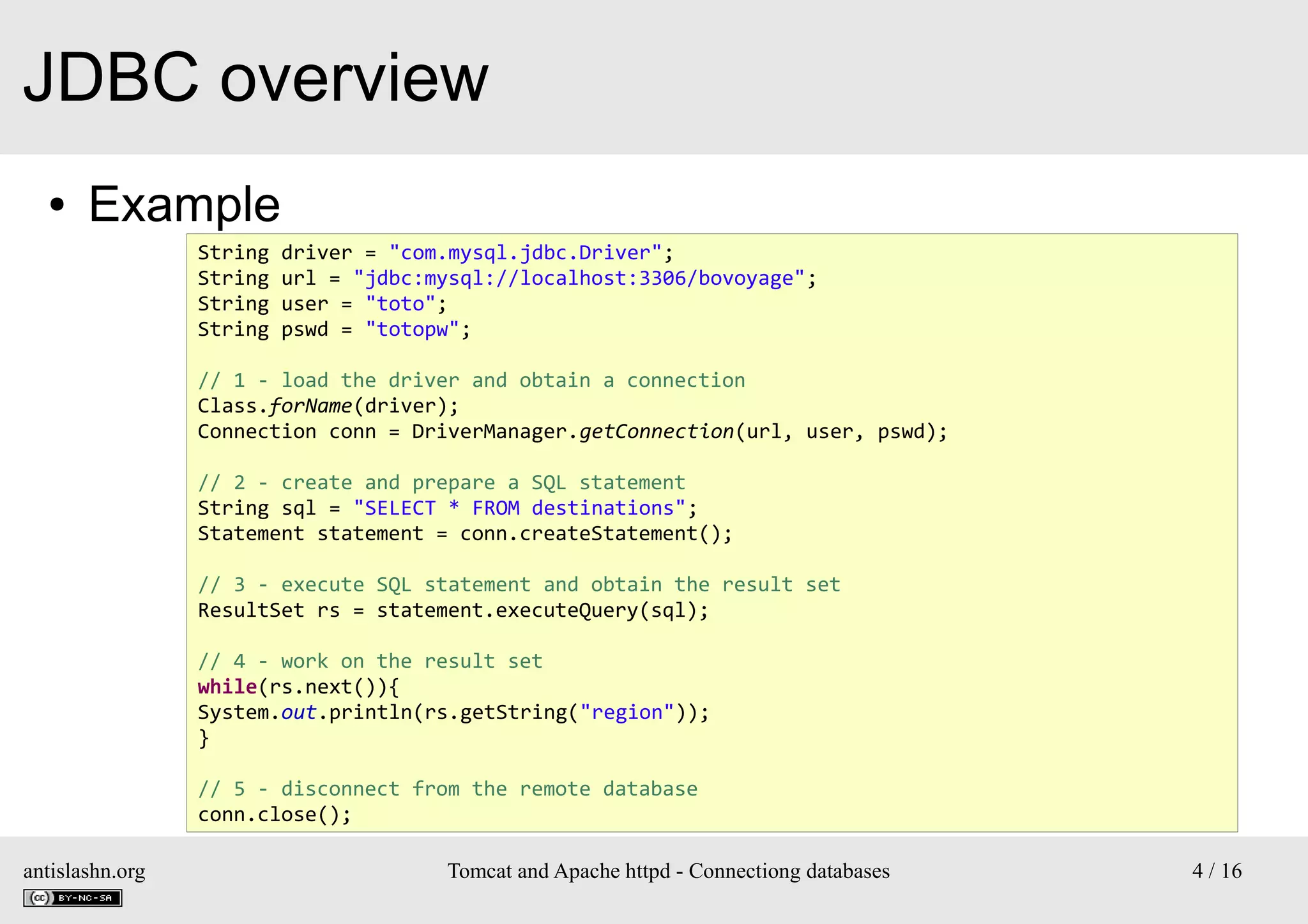Open the antislashn.org footer link
Viewport: 1308px width, 924px height.
pos(84,872)
